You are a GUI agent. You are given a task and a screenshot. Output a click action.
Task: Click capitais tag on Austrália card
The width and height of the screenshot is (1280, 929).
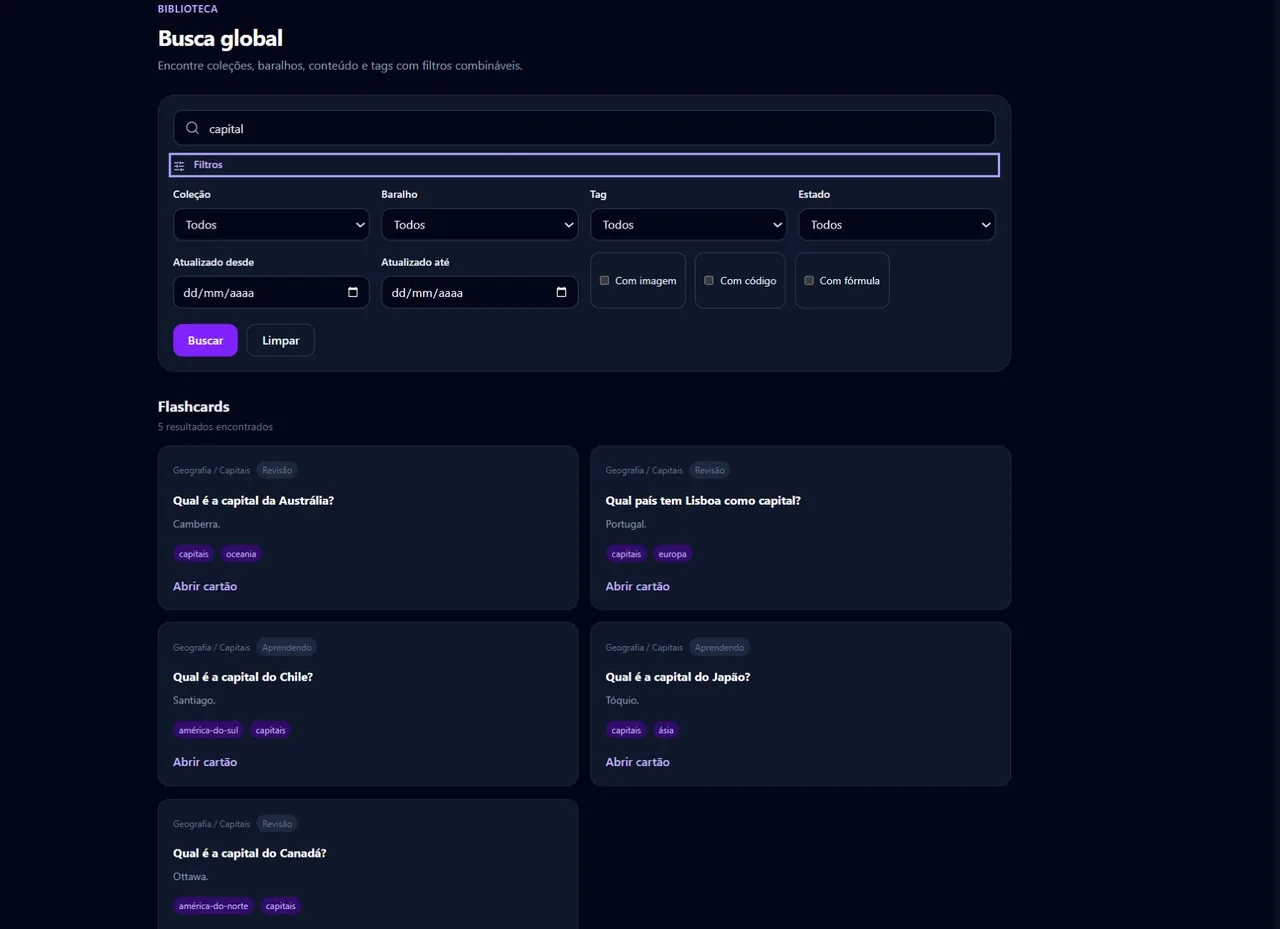tap(194, 554)
